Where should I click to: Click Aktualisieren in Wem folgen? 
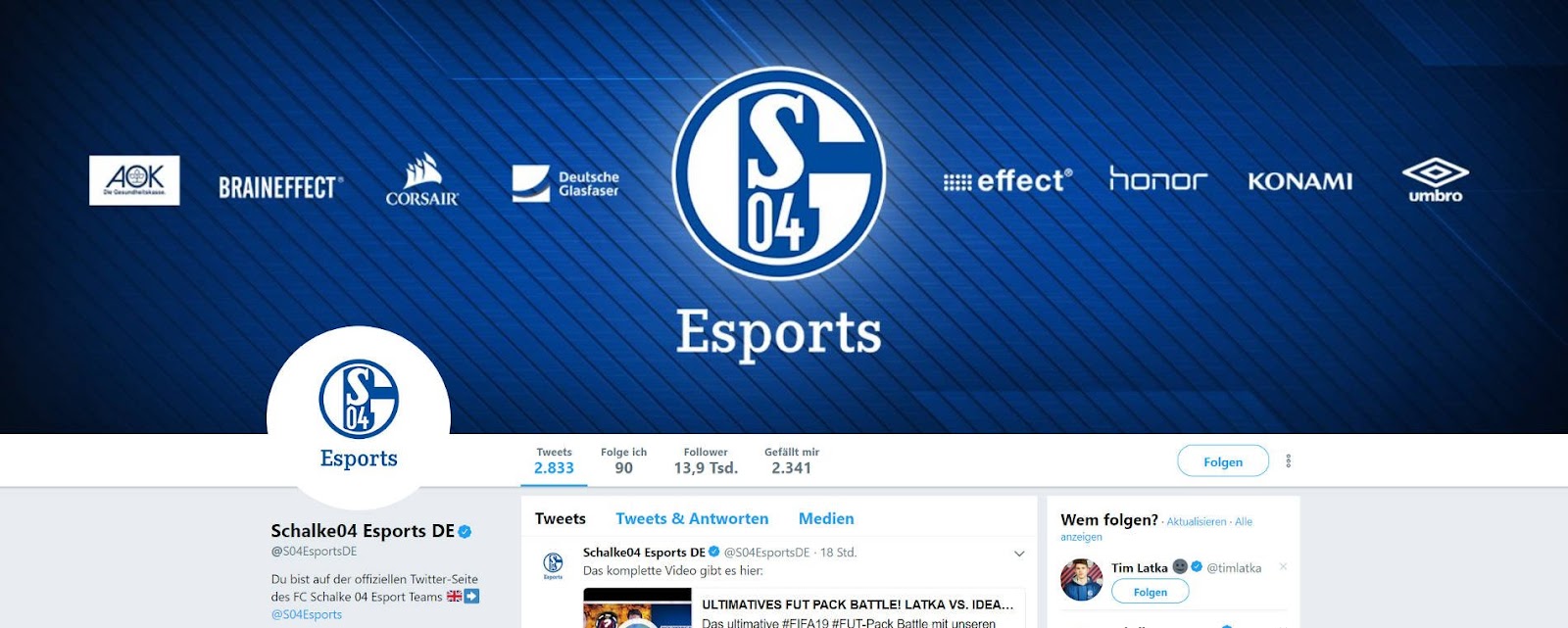point(1197,522)
